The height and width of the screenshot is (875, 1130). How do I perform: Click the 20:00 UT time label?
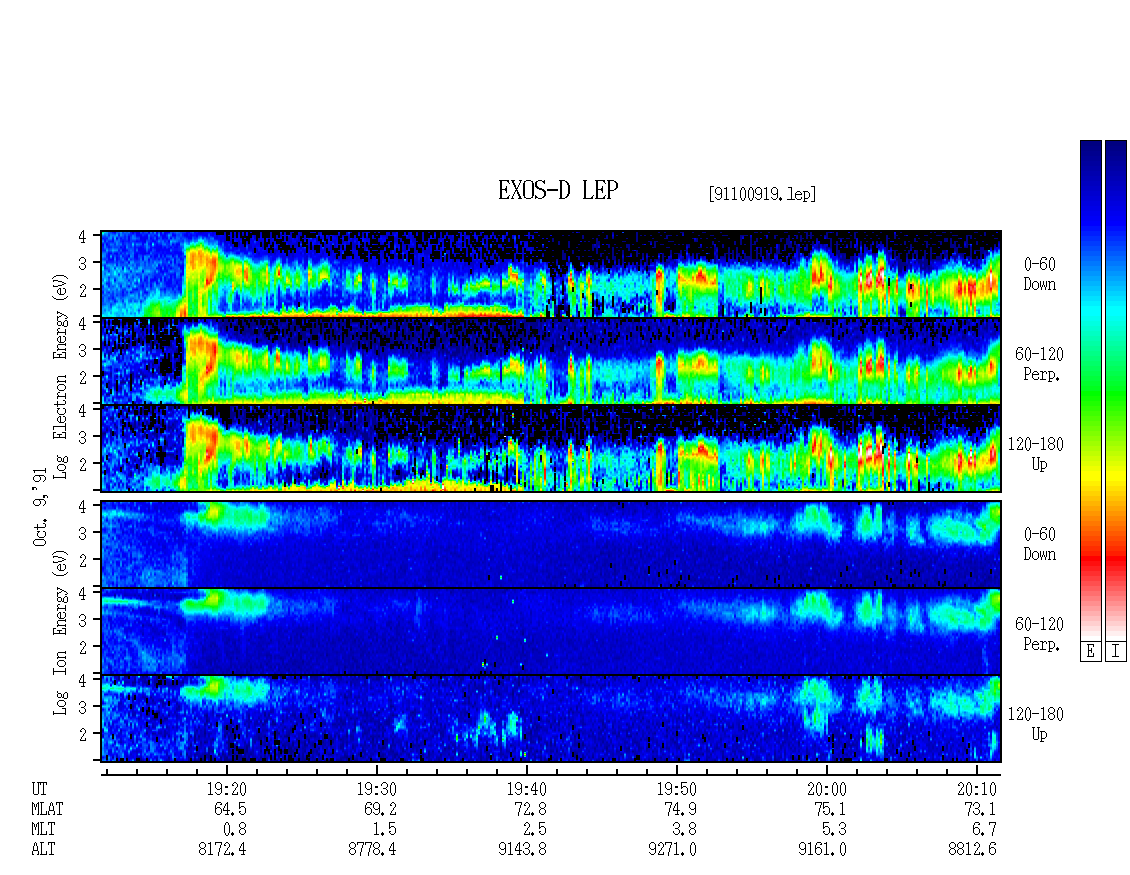pyautogui.click(x=827, y=789)
